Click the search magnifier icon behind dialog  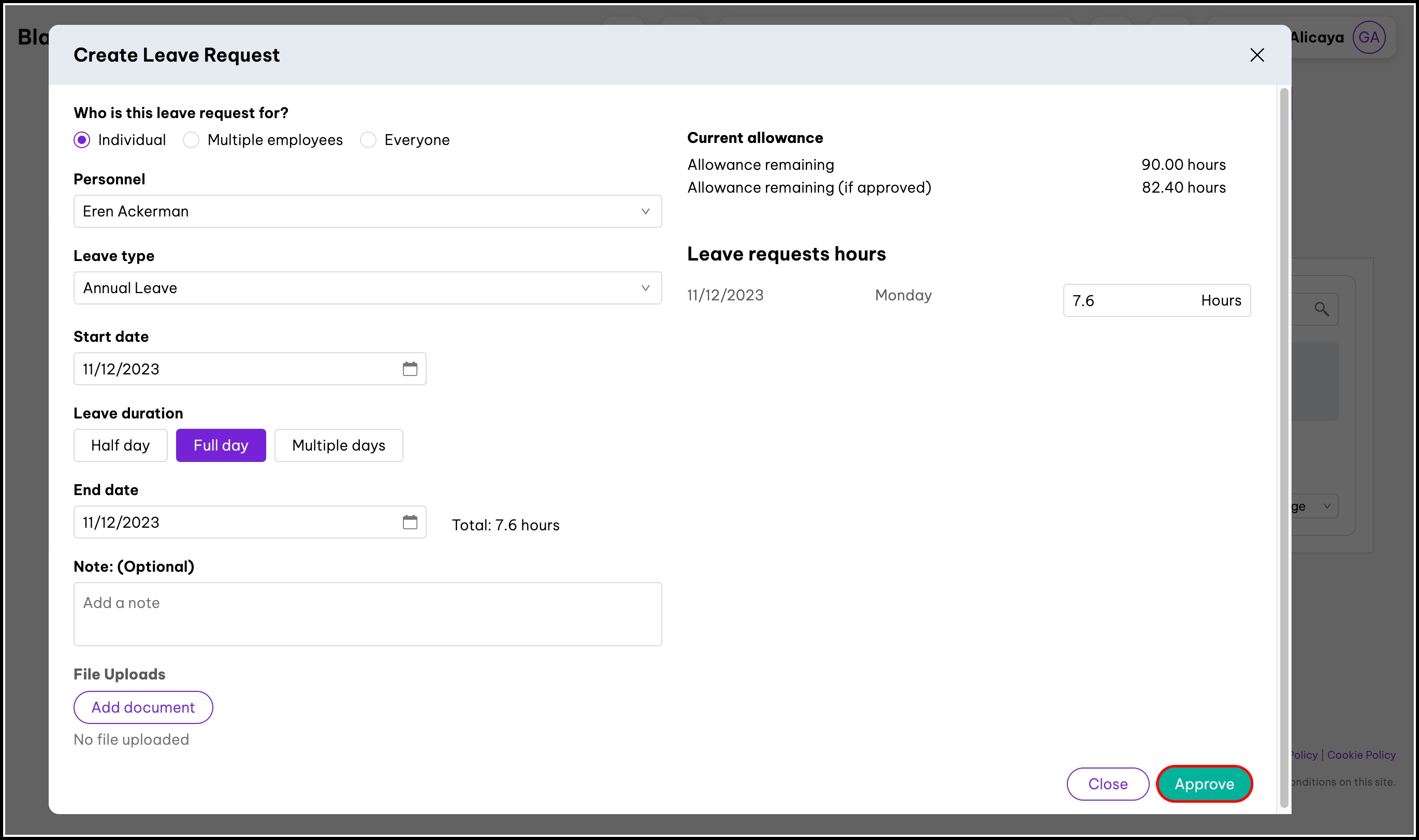(1321, 309)
